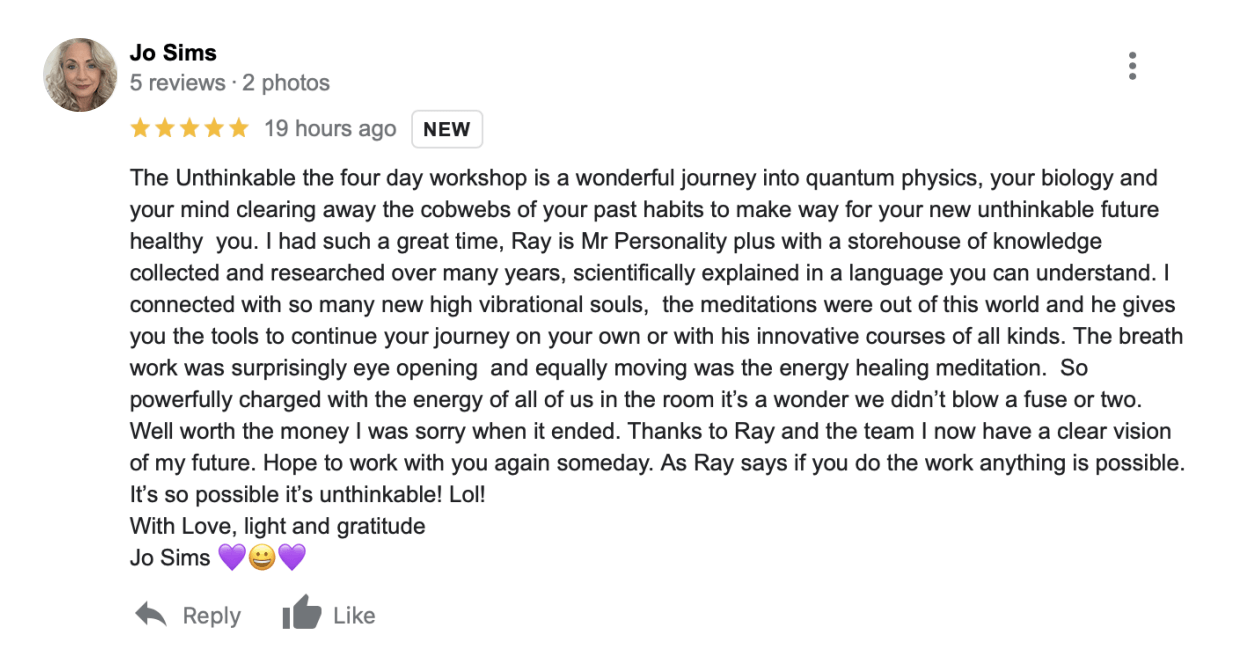Image resolution: width=1247 pixels, height=667 pixels.
Task: Click the thumbs-up Like icon
Action: click(x=301, y=614)
